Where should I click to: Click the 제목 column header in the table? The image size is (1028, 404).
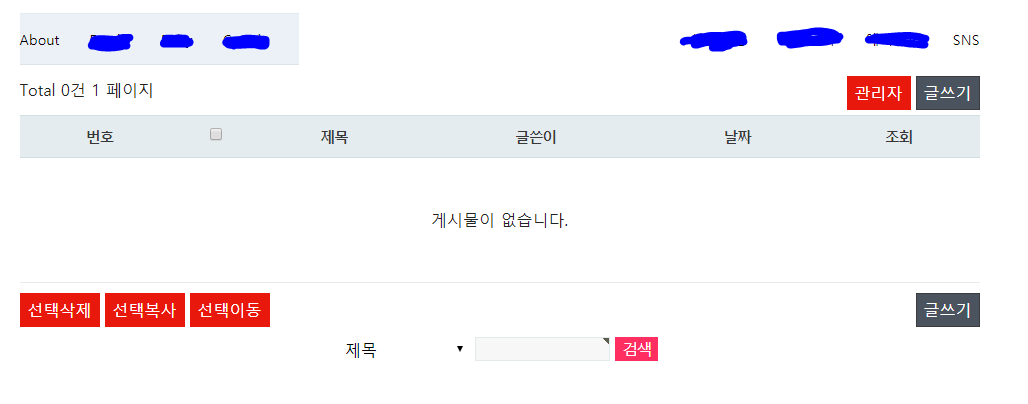(x=334, y=137)
